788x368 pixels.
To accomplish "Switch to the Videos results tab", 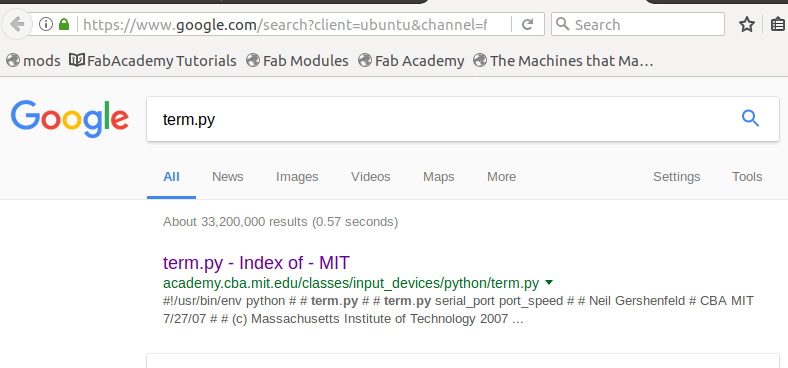I will click(370, 177).
